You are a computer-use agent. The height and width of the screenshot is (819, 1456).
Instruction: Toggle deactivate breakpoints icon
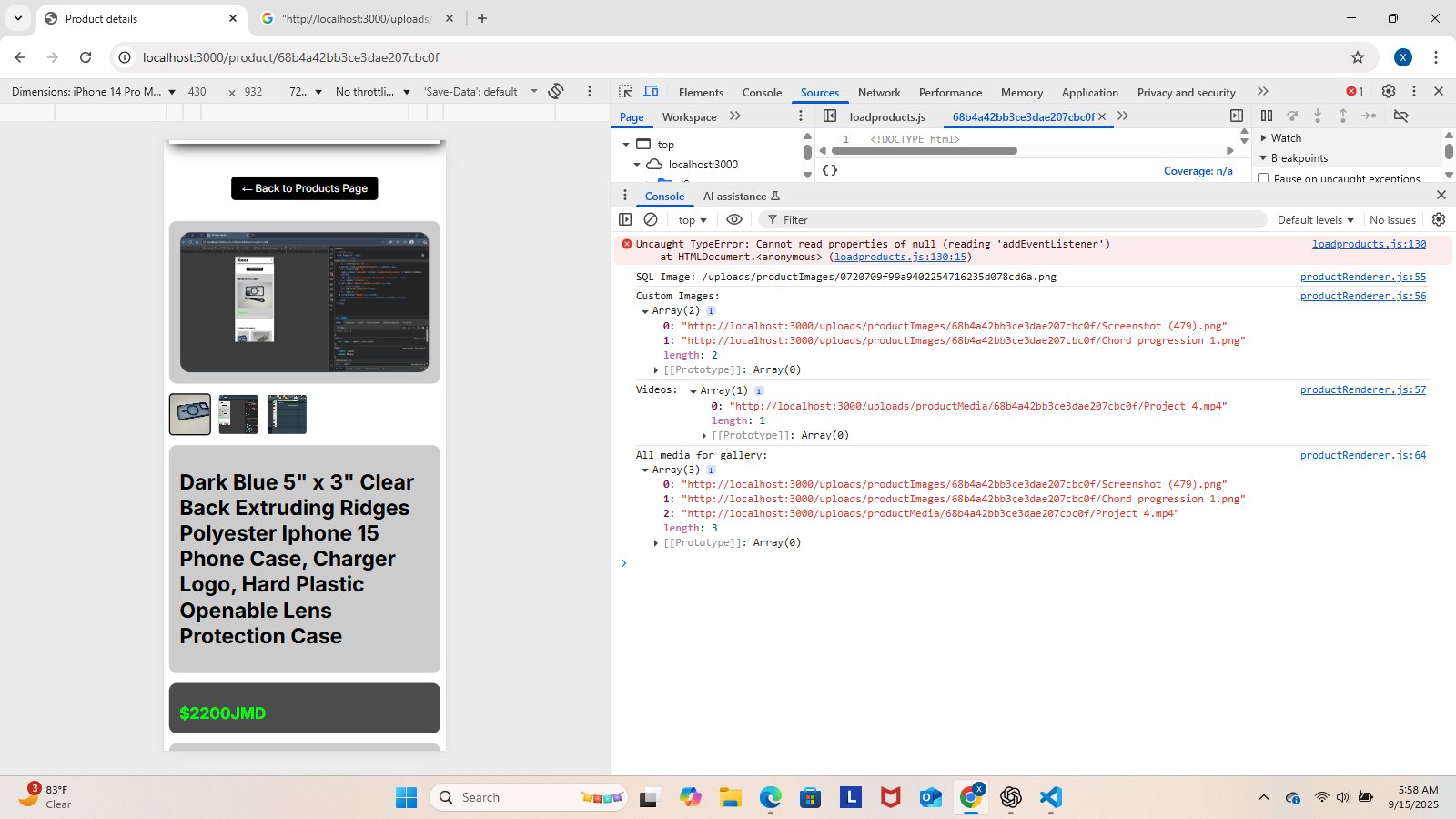click(1400, 116)
